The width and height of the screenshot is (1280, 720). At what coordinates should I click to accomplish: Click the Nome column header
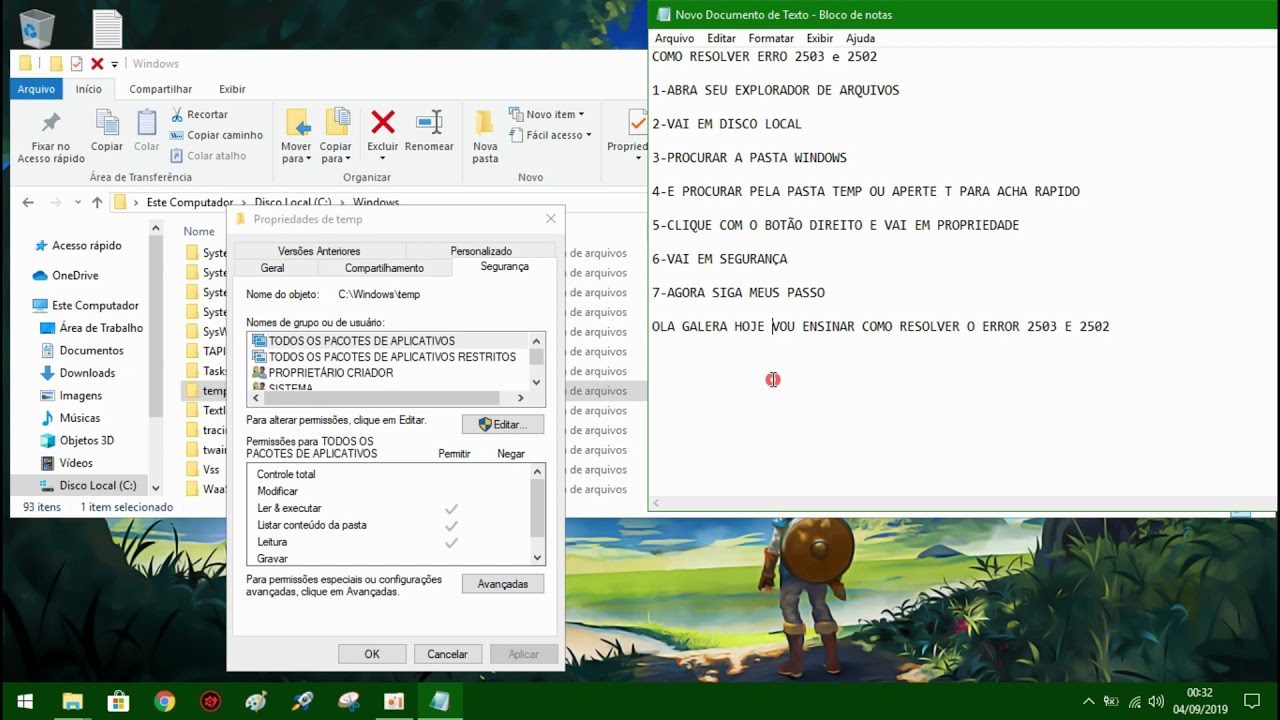tap(199, 231)
